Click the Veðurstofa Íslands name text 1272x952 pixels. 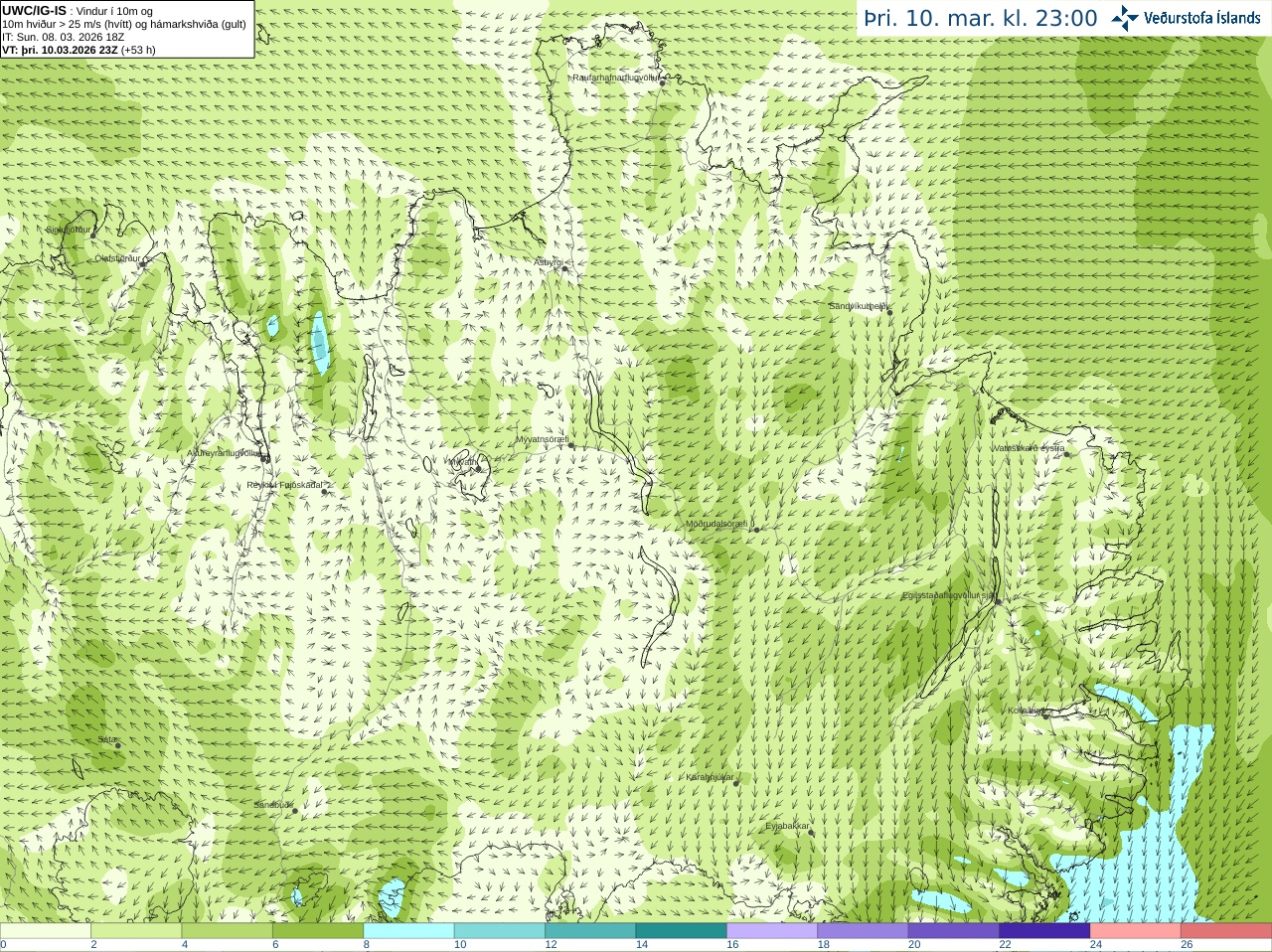(1201, 18)
